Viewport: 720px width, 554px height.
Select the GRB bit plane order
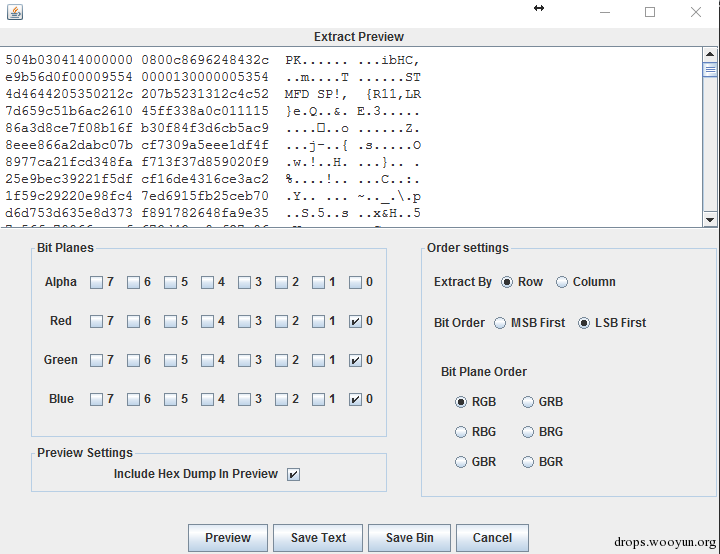pyautogui.click(x=528, y=402)
